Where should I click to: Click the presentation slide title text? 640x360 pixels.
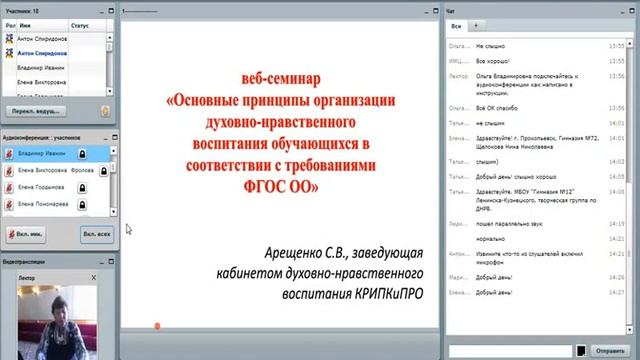pos(281,133)
